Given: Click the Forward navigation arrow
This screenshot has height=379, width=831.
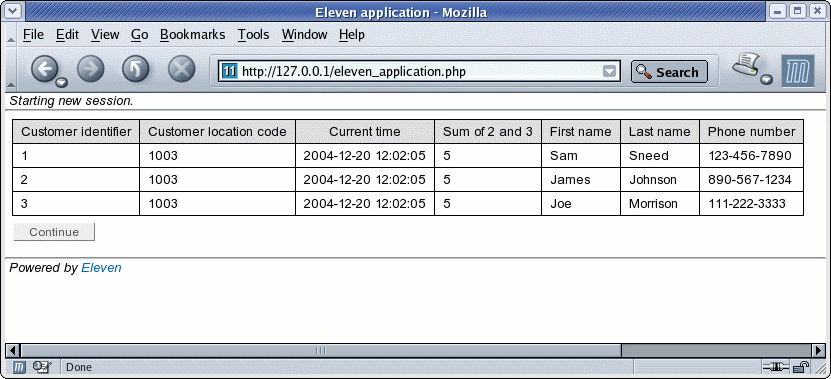Looking at the screenshot, I should pyautogui.click(x=91, y=69).
